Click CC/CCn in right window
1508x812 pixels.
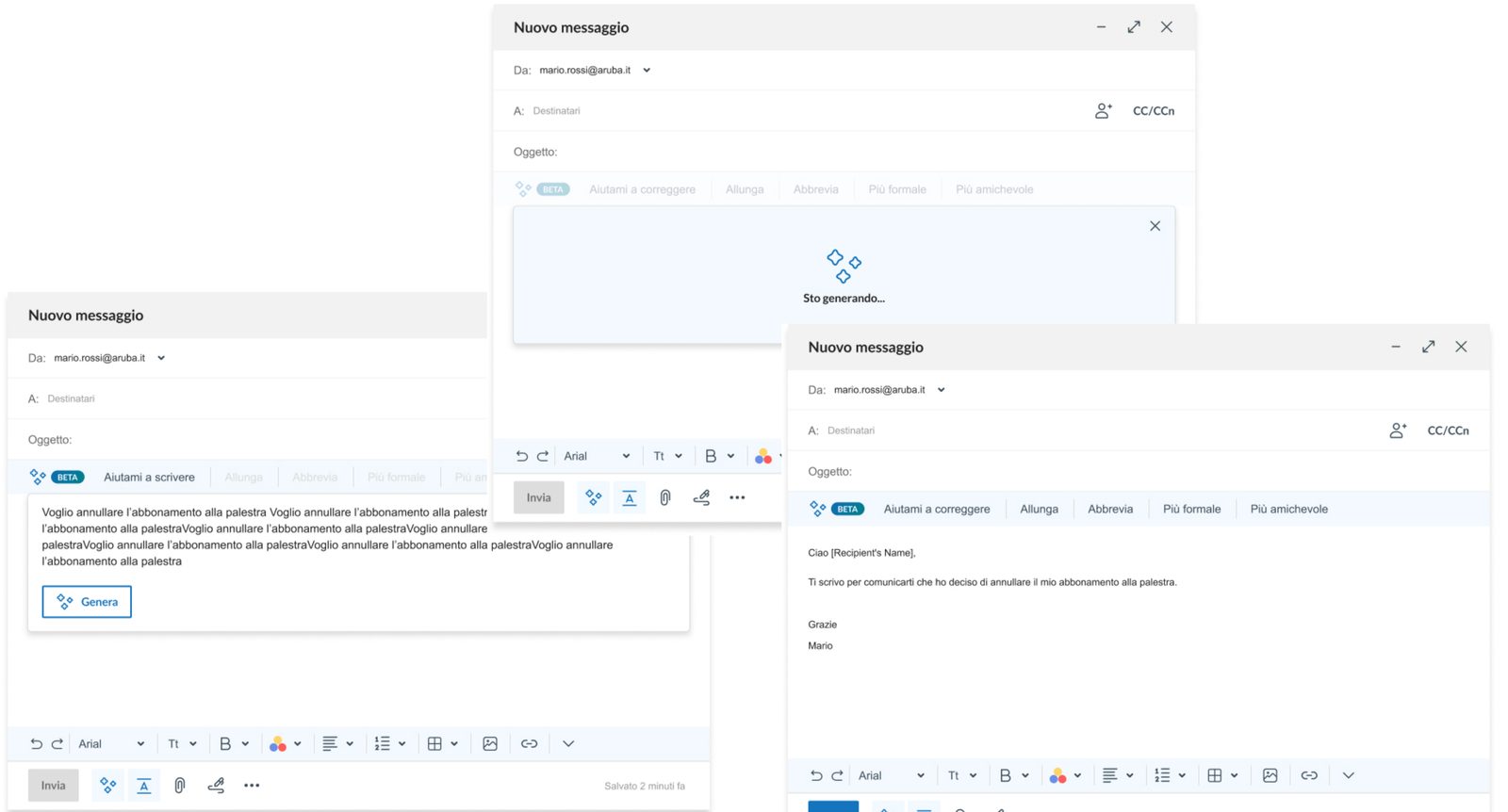pos(1449,430)
